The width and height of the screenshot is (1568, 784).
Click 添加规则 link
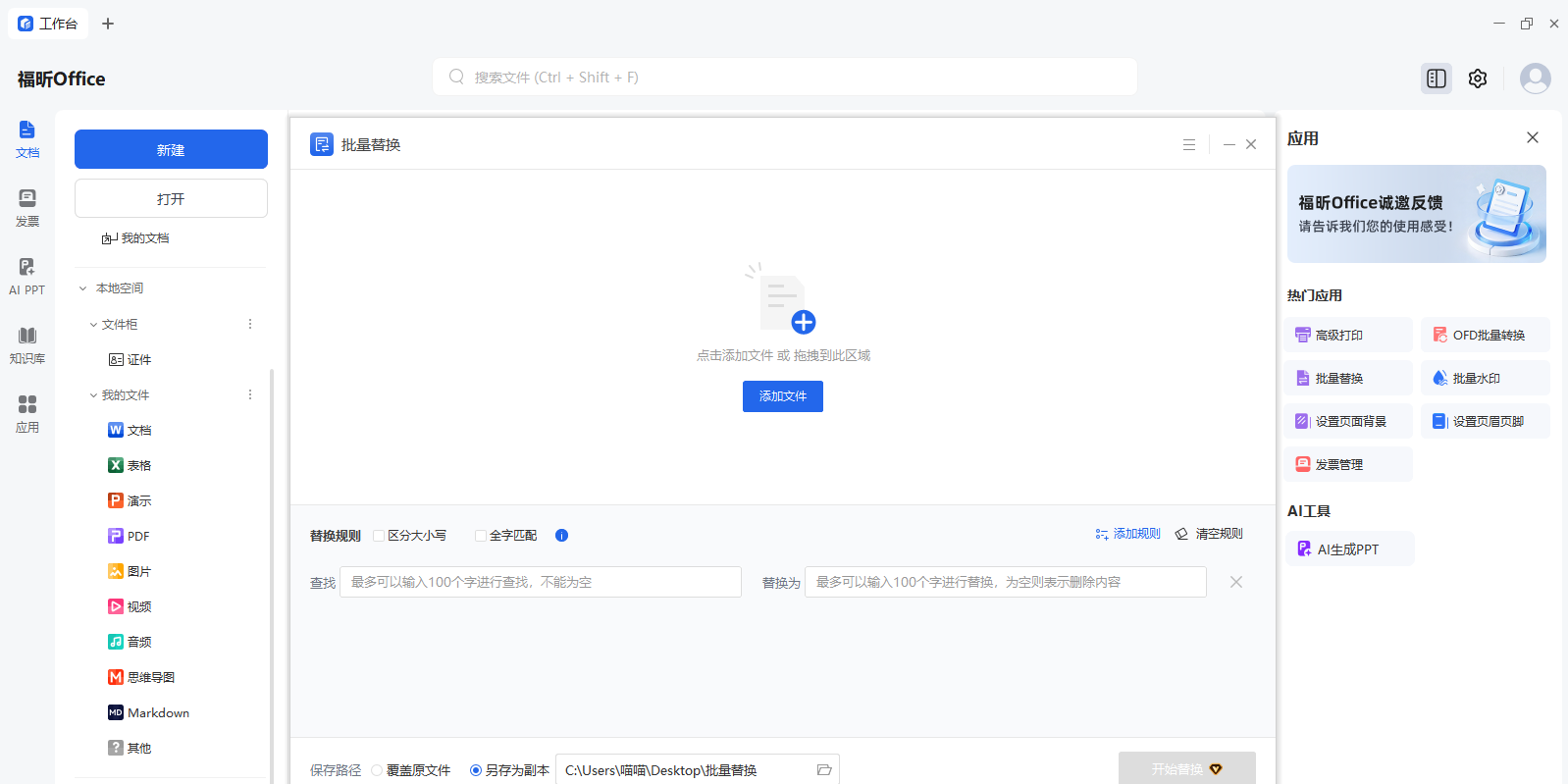(x=1127, y=534)
